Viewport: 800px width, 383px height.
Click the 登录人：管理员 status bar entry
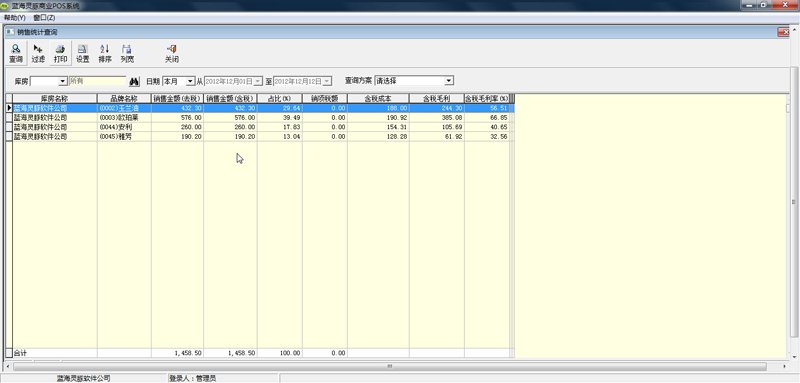coord(193,378)
